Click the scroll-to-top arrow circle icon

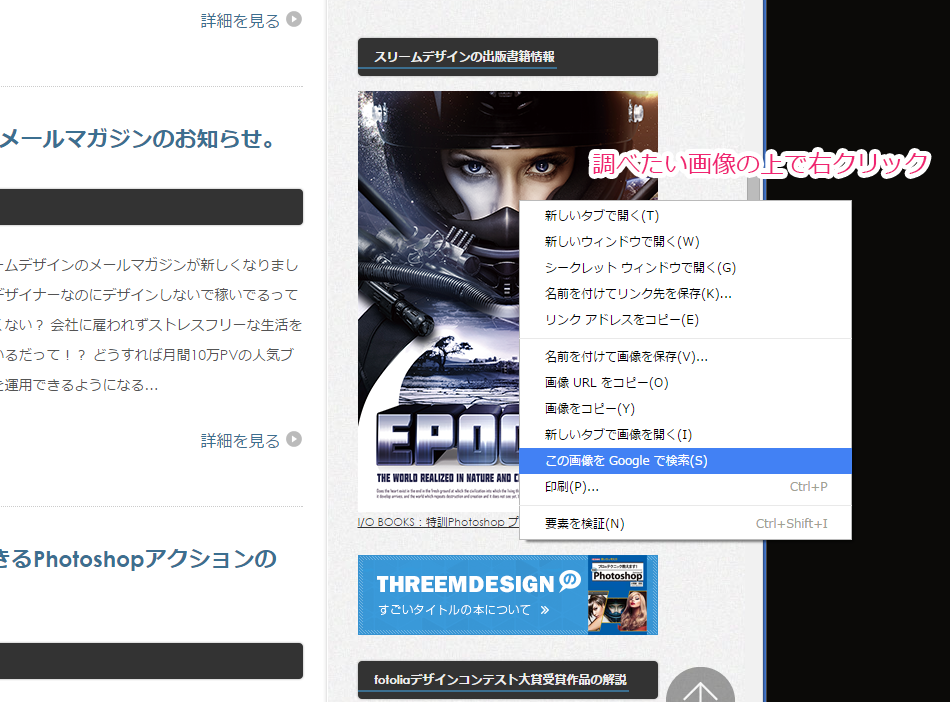(700, 688)
